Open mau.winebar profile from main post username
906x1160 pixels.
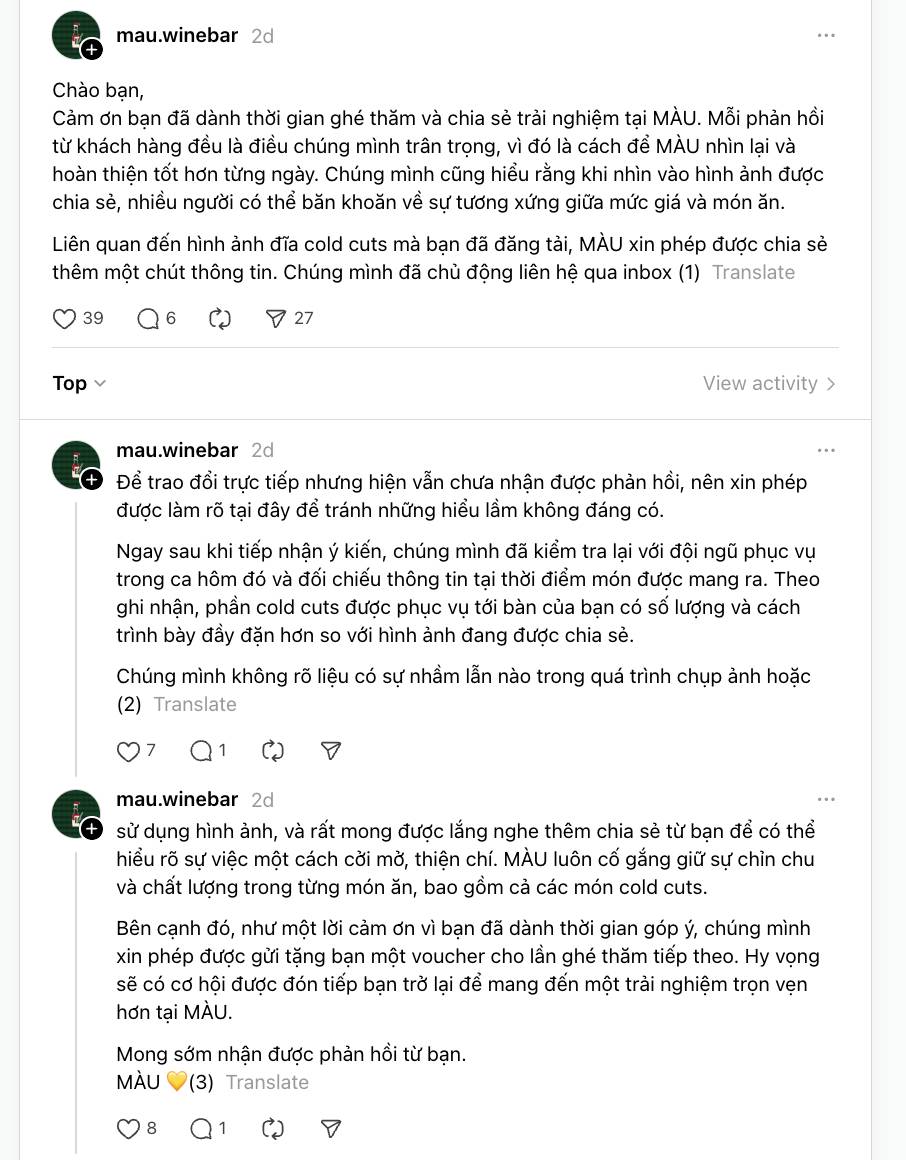pyautogui.click(x=177, y=35)
